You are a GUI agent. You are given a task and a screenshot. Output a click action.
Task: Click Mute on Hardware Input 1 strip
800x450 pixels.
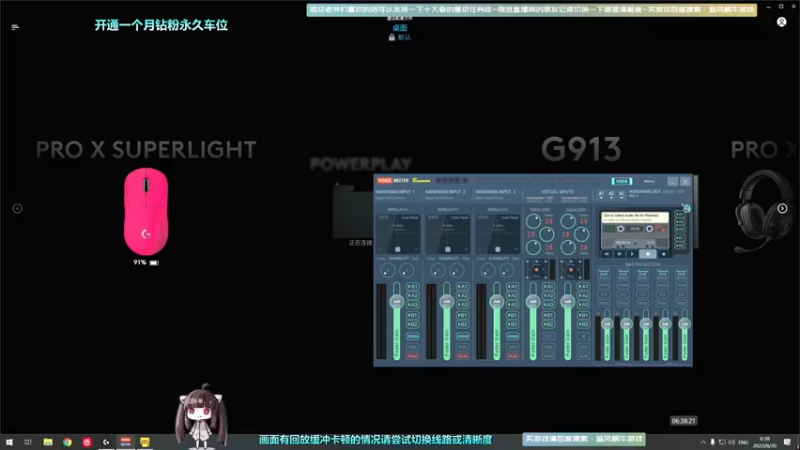click(413, 356)
